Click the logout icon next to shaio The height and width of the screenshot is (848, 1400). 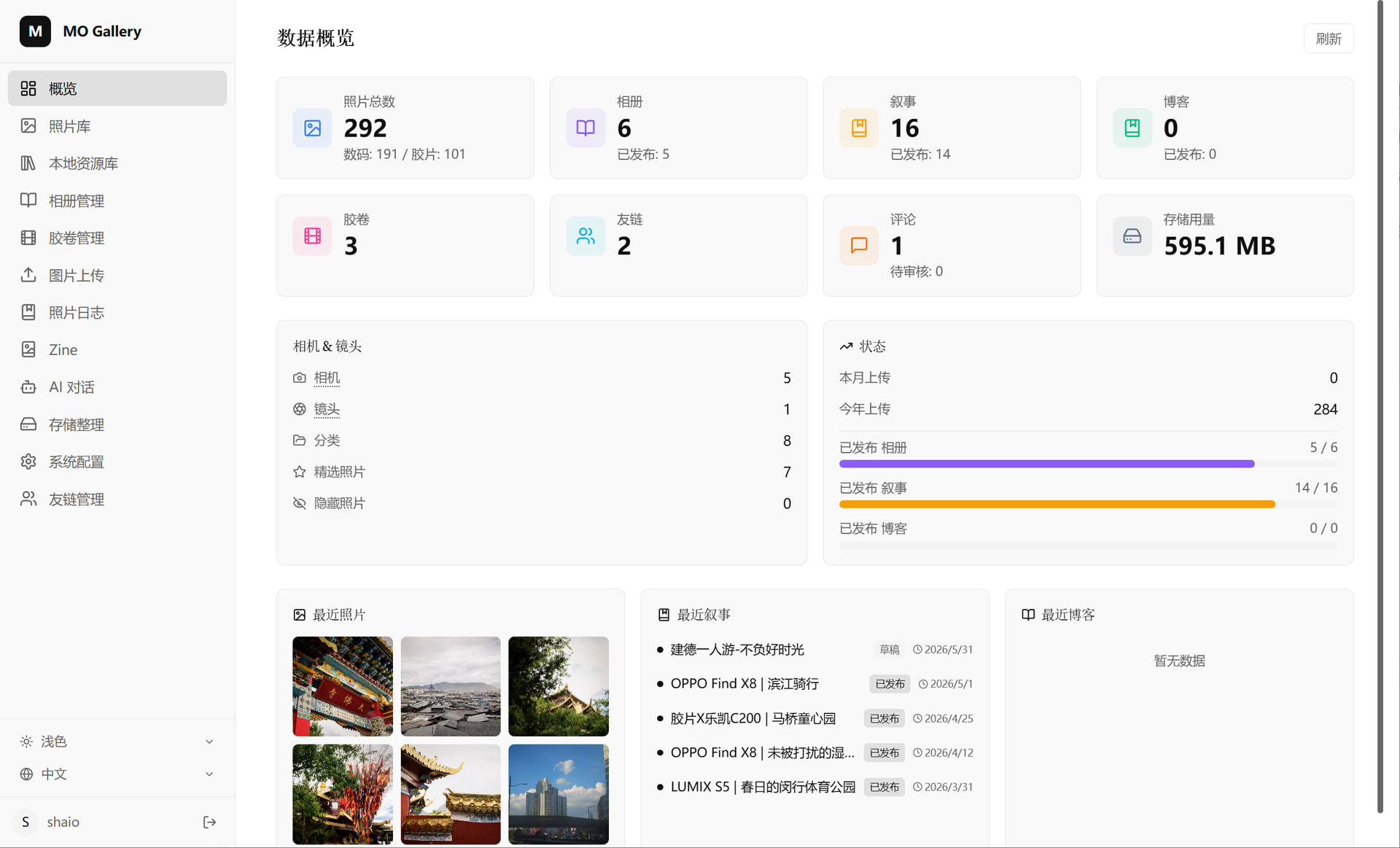[x=209, y=822]
